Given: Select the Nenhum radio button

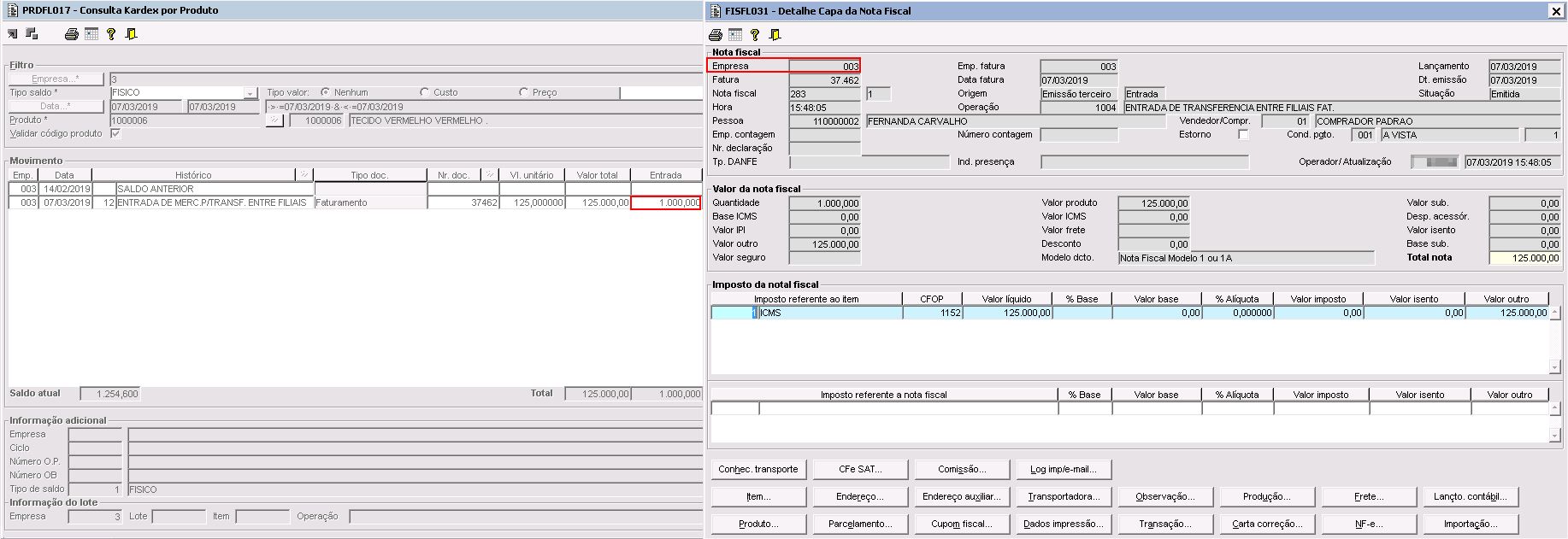Looking at the screenshot, I should coord(325,92).
